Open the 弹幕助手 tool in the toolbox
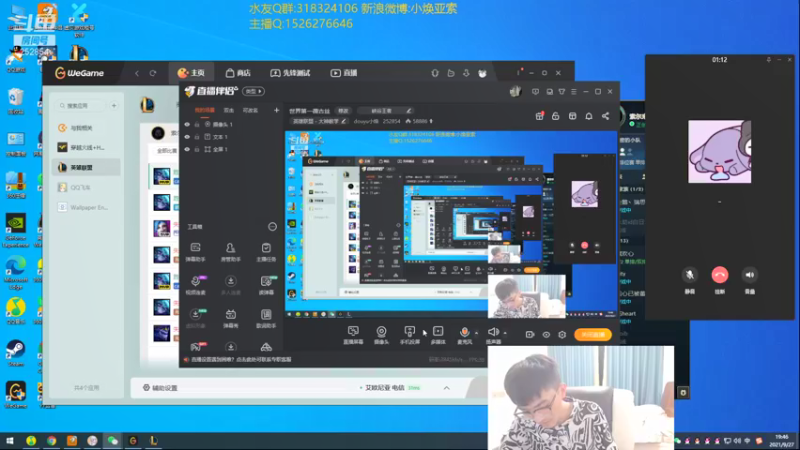This screenshot has width=800, height=450. (x=195, y=252)
